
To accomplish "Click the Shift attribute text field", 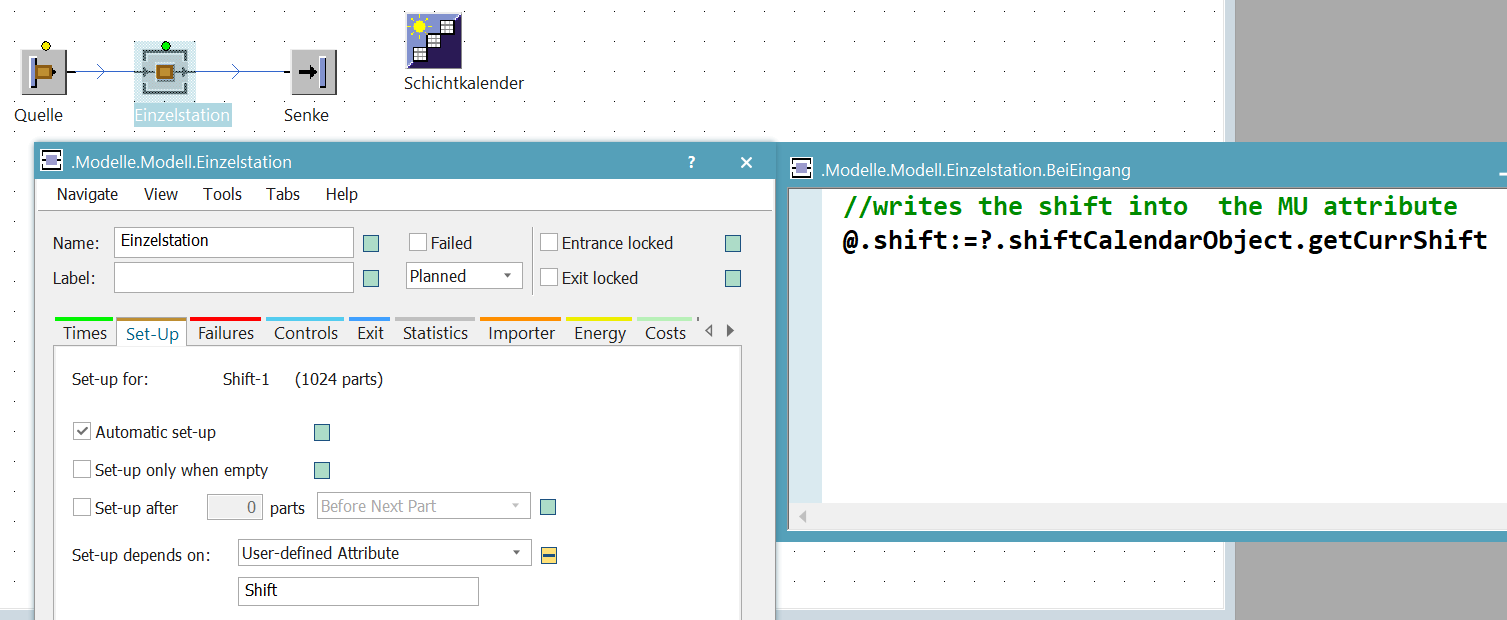I will point(358,591).
